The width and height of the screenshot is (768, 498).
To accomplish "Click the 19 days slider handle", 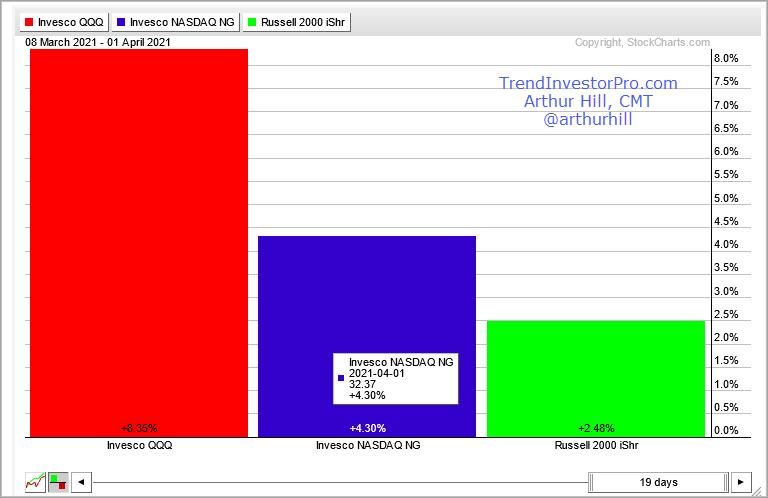I will pyautogui.click(x=658, y=481).
